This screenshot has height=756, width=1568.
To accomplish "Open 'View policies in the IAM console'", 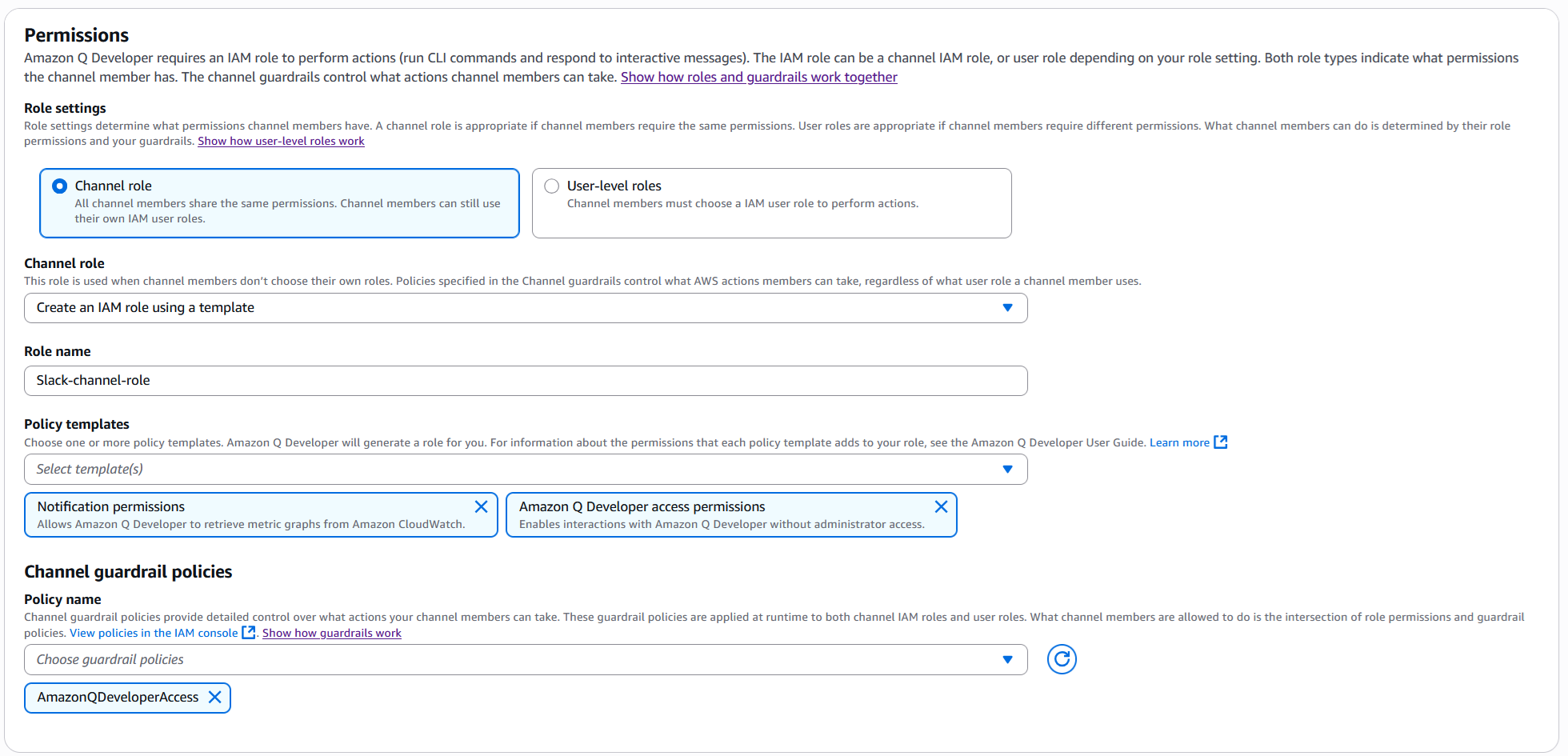I will pyautogui.click(x=154, y=633).
